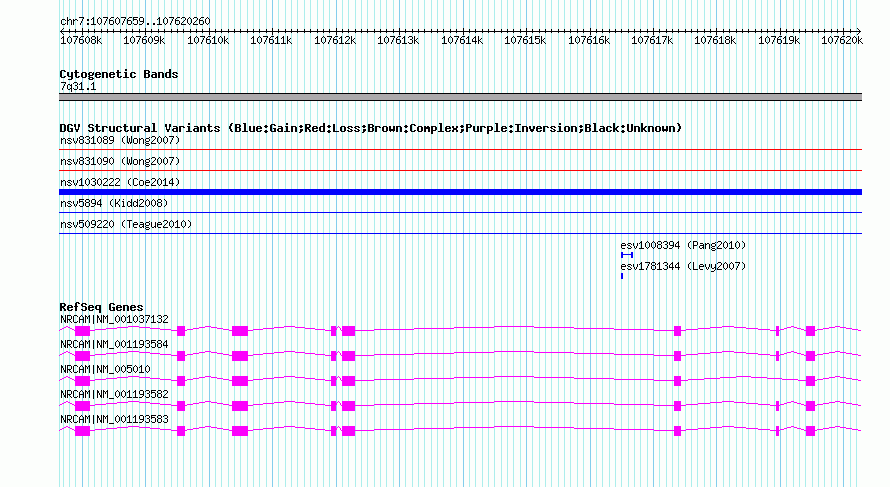Click the 107620k ruler tick label
890x487 pixels.
coord(842,40)
